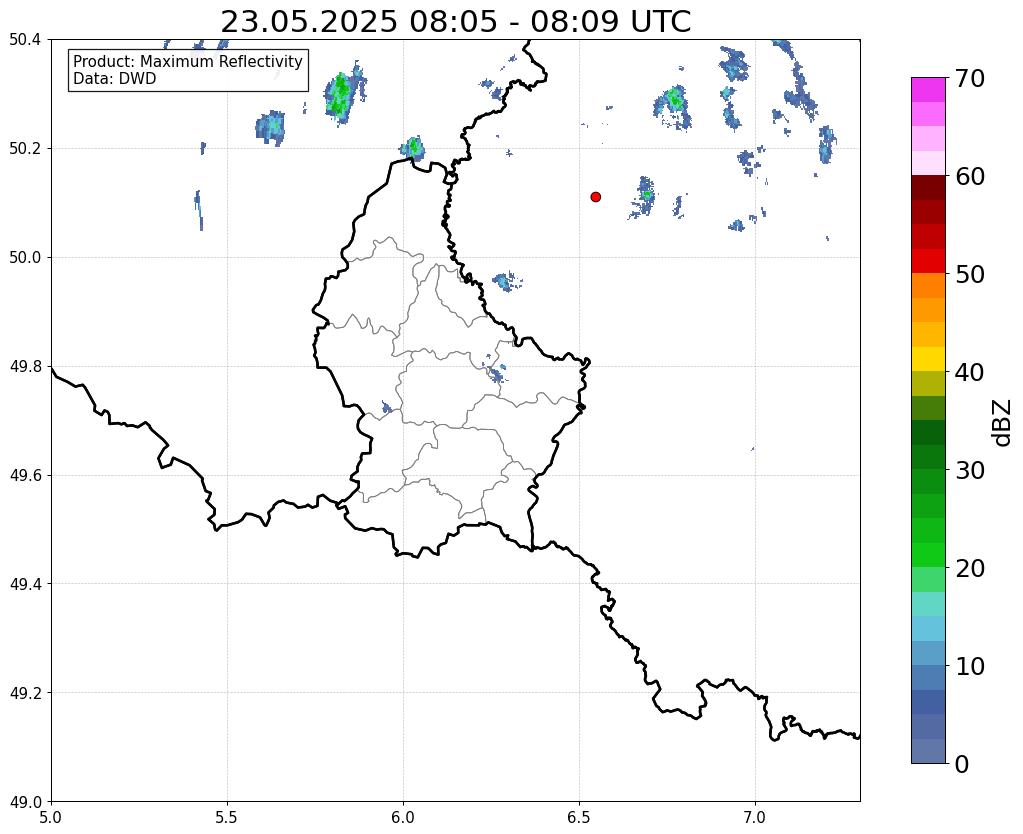
Task: Click the radar echo just east of the red marker
Action: (644, 197)
